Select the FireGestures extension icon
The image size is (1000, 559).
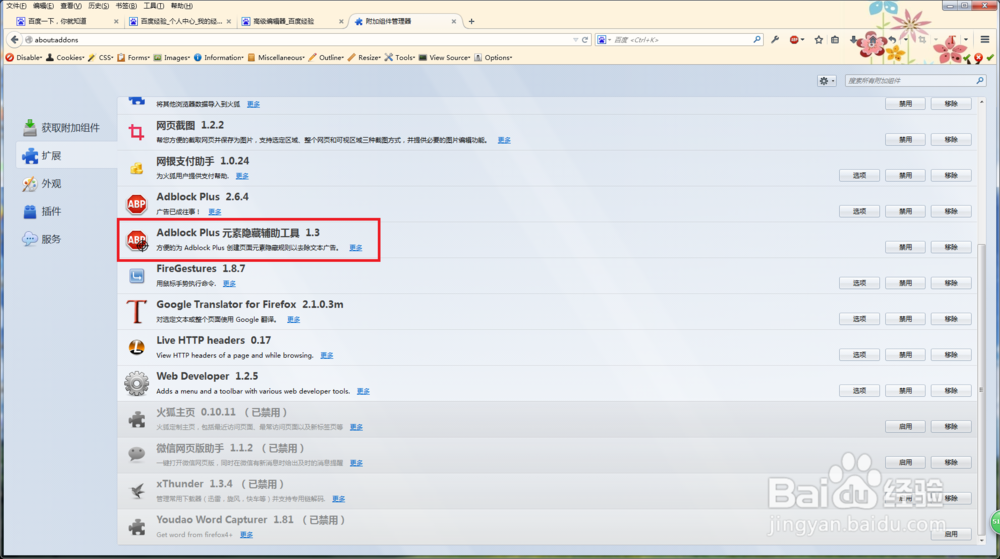coord(136,275)
